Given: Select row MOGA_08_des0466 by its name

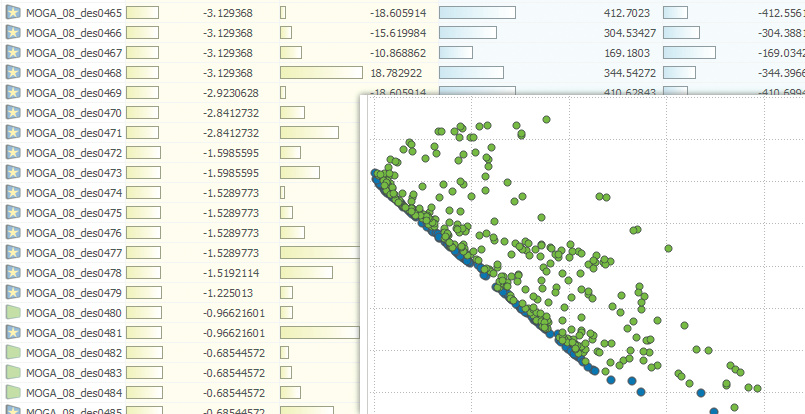Looking at the screenshot, I should tap(74, 32).
